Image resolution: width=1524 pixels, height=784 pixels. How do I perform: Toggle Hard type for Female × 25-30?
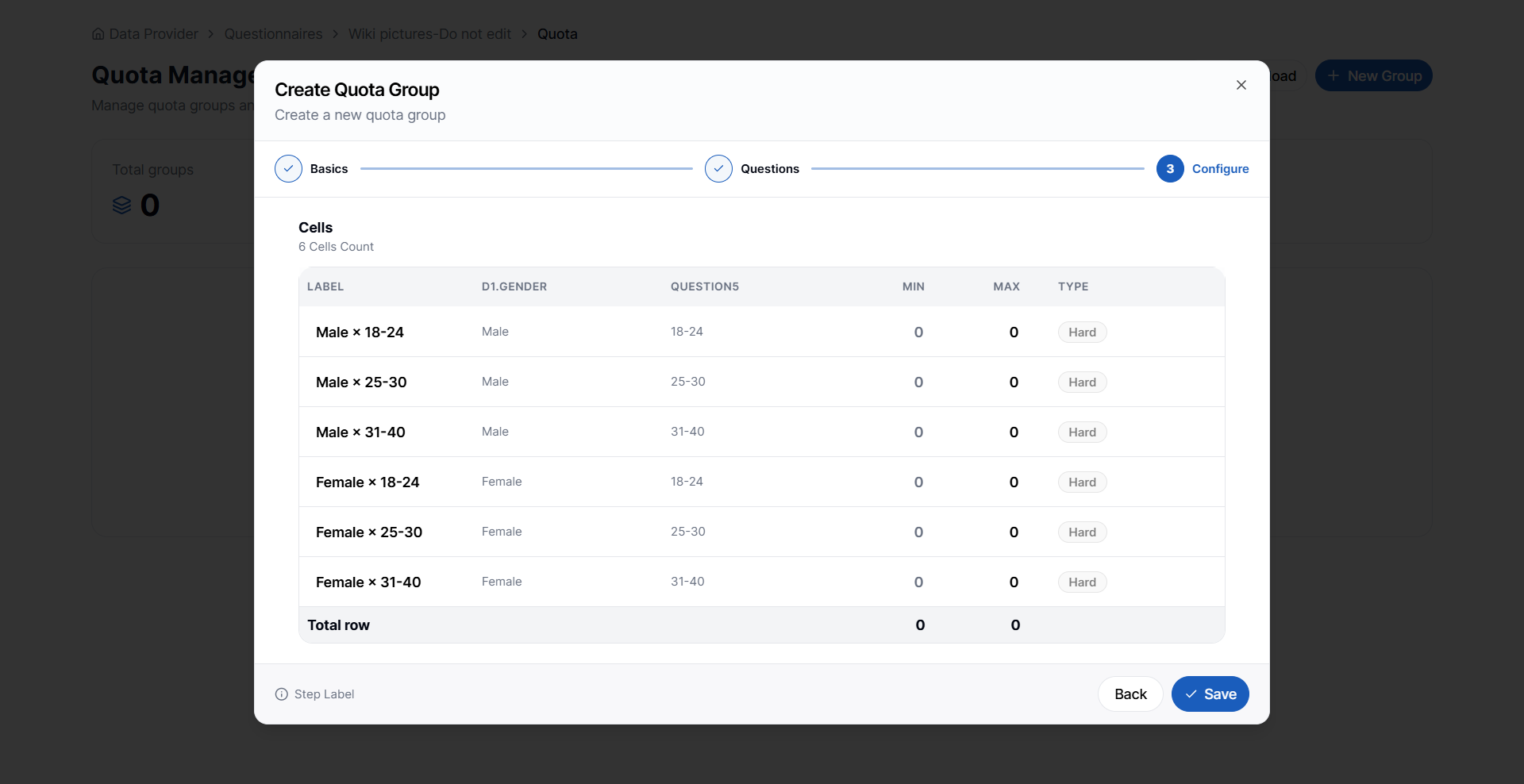coord(1082,532)
